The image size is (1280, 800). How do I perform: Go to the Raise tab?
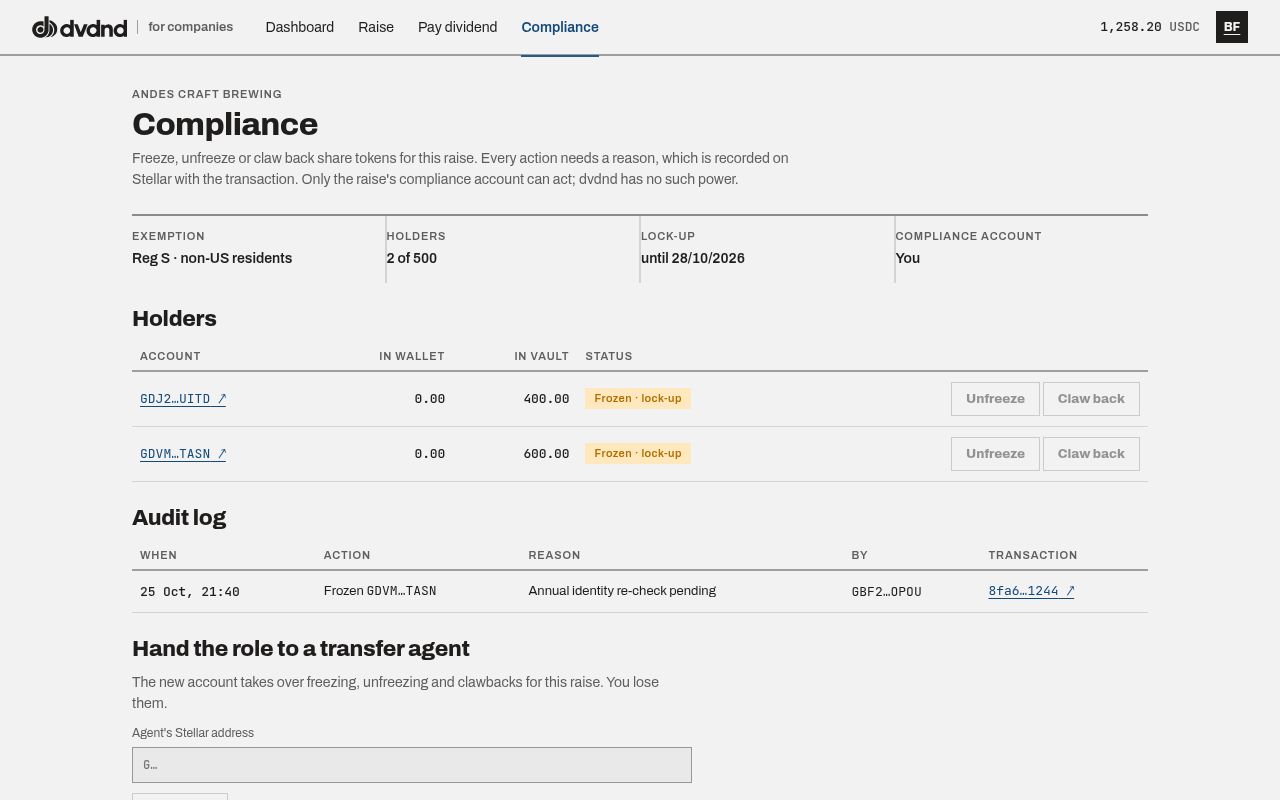376,27
